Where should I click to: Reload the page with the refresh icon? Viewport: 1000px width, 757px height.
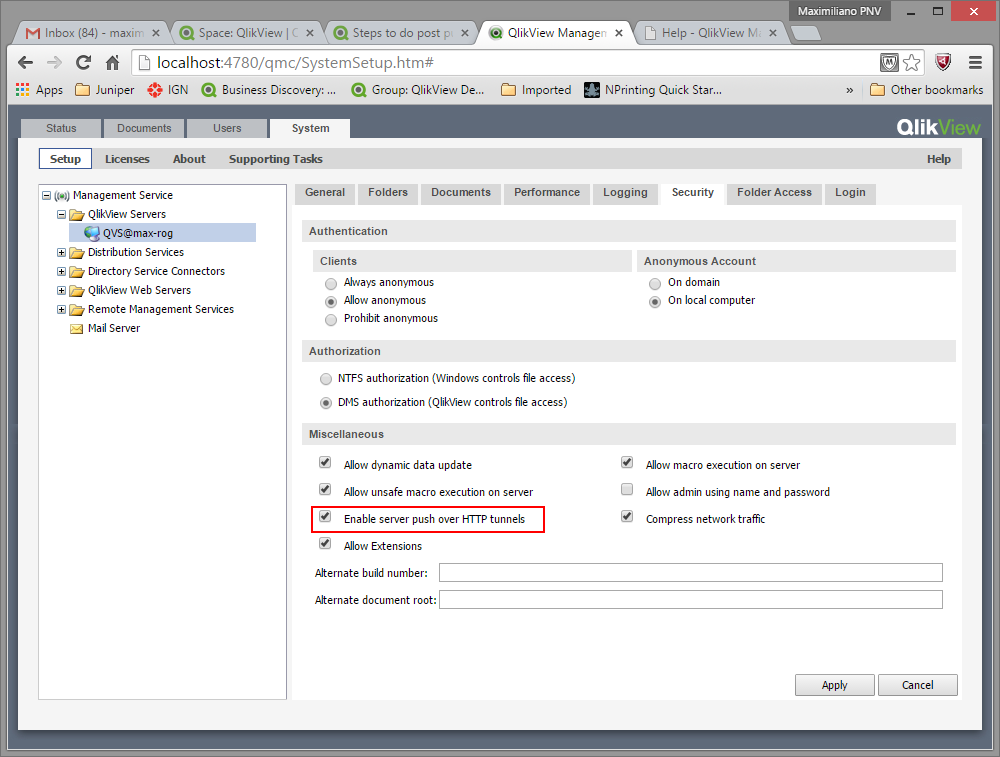coord(84,62)
